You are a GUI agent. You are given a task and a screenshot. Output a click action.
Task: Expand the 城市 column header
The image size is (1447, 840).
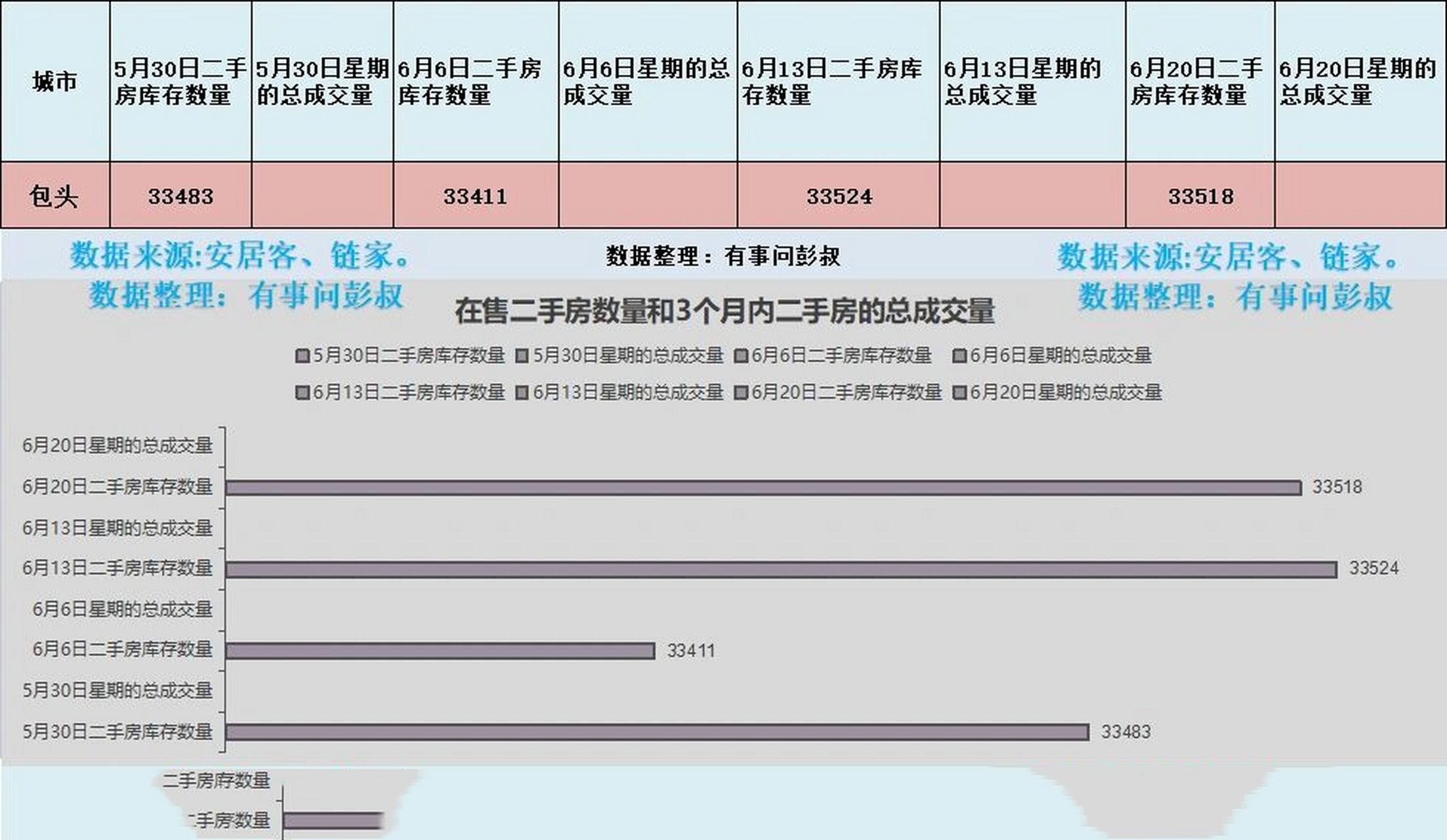[x=54, y=79]
